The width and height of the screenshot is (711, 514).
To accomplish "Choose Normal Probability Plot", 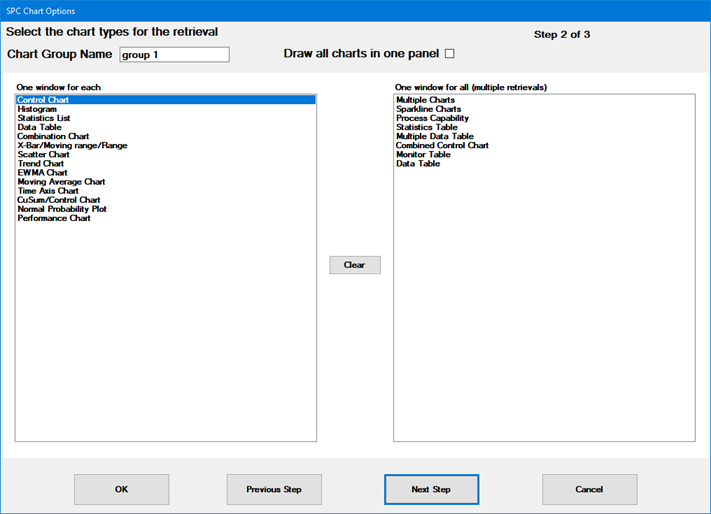I will 62,209.
